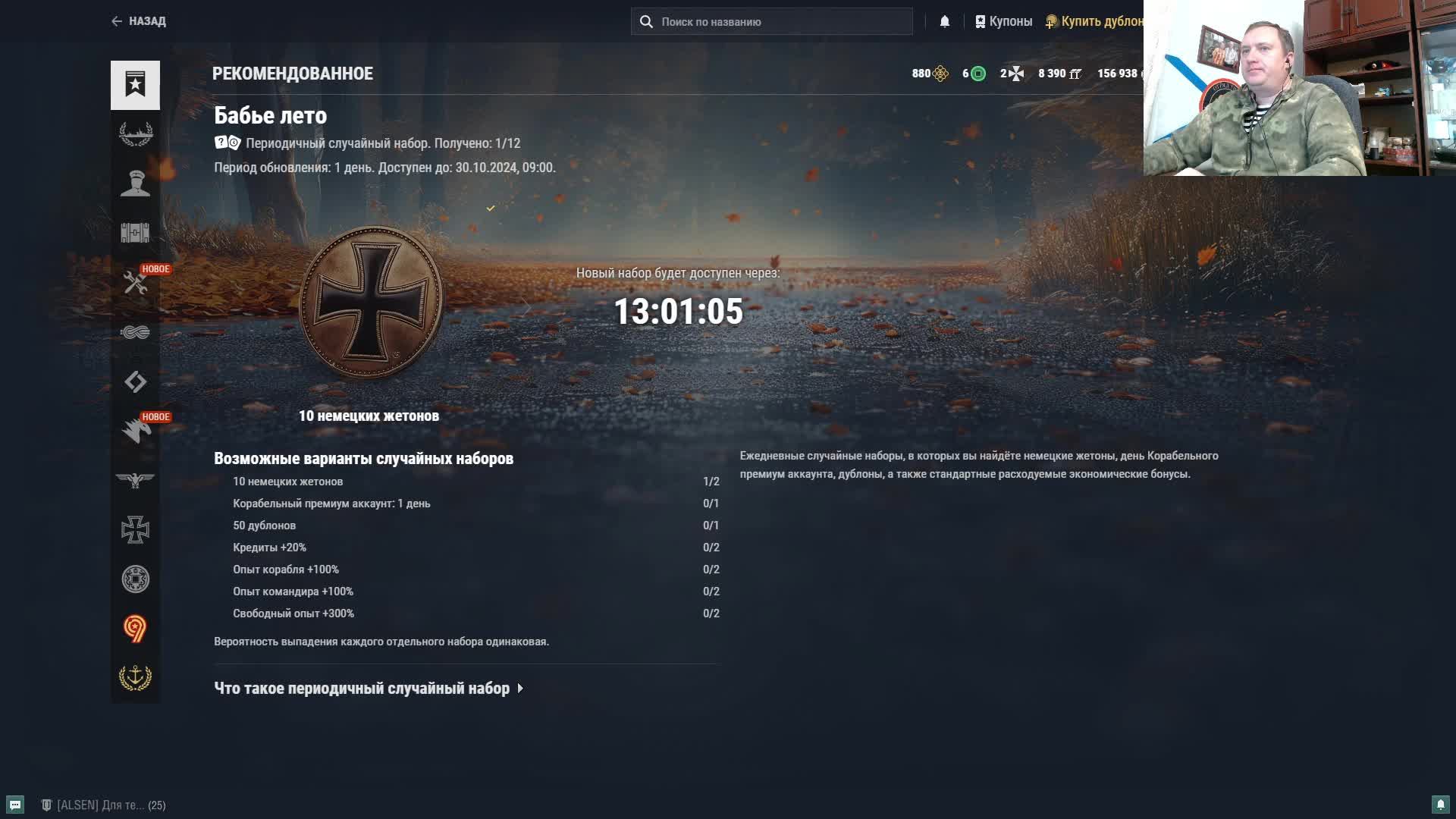Open the Recommended bookmark-star sidebar category
Image resolution: width=1456 pixels, height=819 pixels.
point(135,85)
